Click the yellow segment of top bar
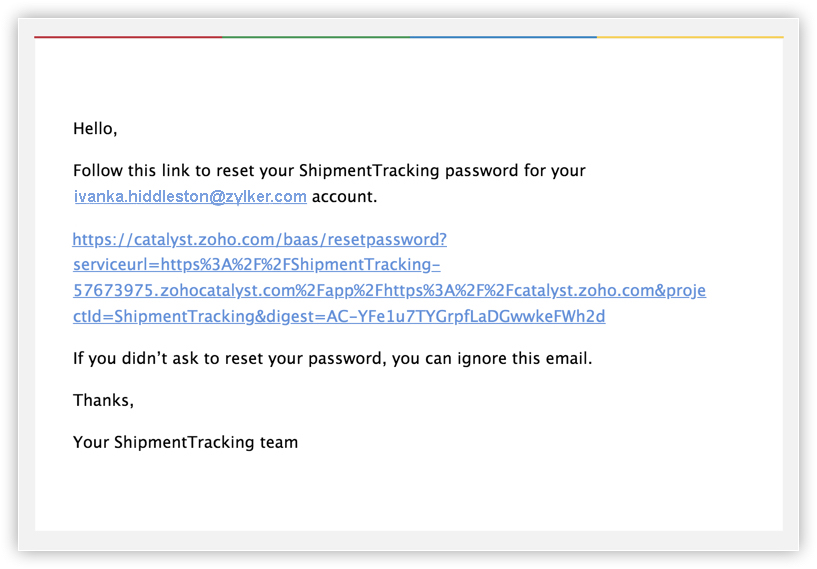Image resolution: width=817 pixels, height=569 pixels. coord(690,37)
